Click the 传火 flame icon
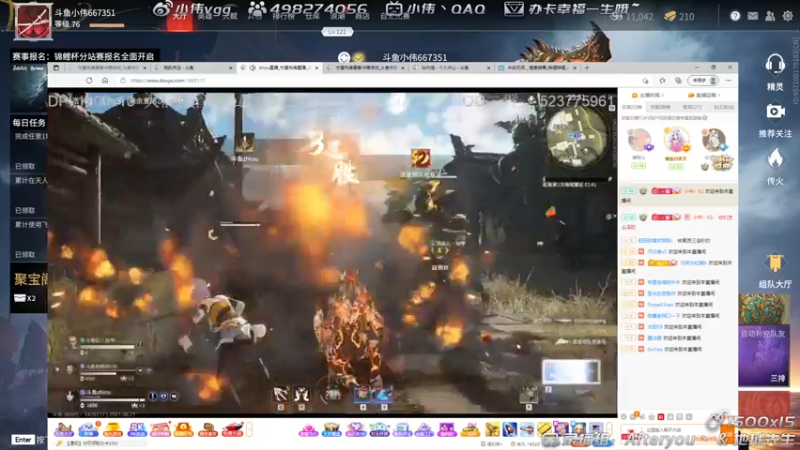The width and height of the screenshot is (800, 450). [x=774, y=159]
